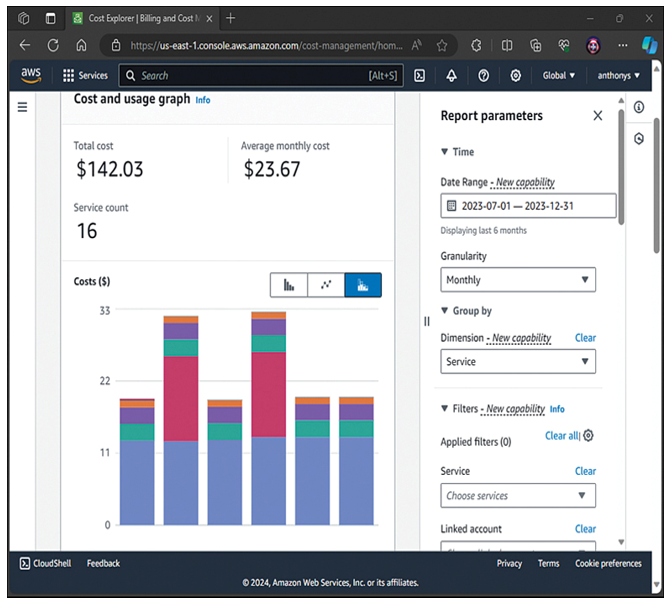Clear the Linked account filter

[x=585, y=529]
